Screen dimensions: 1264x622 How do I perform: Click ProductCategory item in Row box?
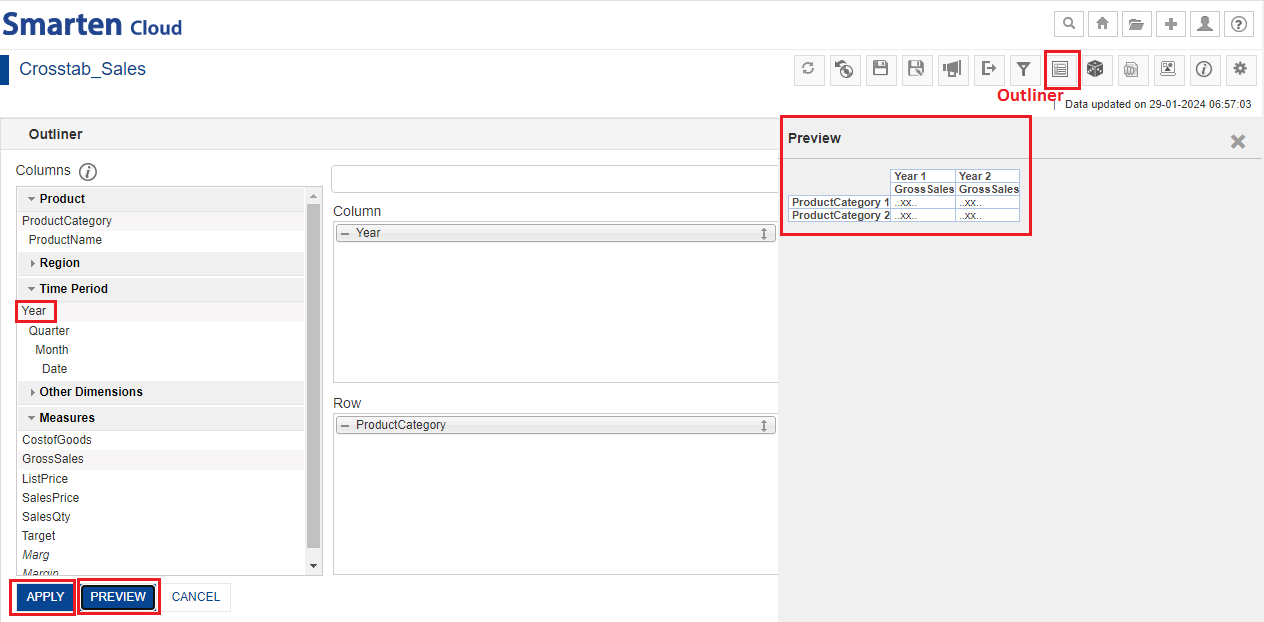[556, 425]
